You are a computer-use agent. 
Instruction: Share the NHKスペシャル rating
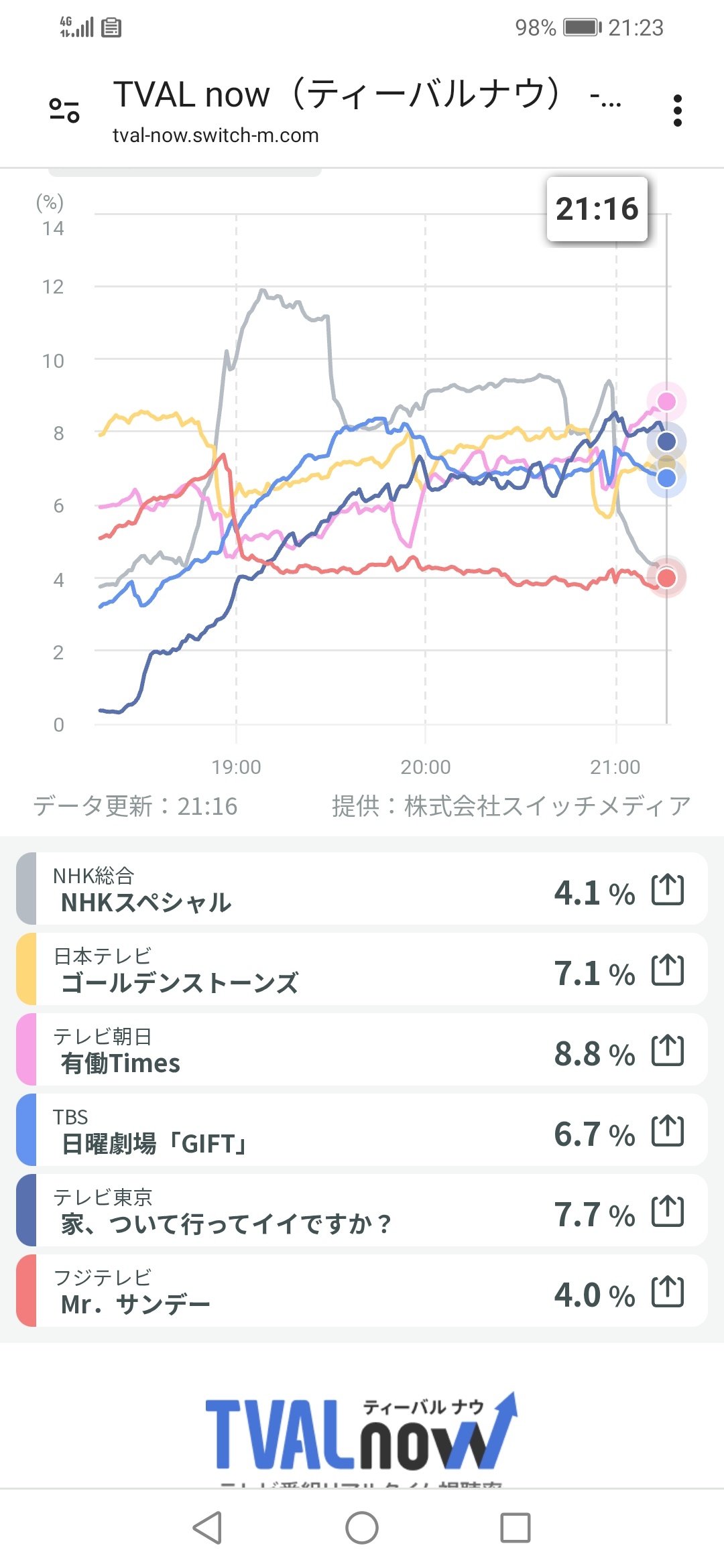[668, 890]
